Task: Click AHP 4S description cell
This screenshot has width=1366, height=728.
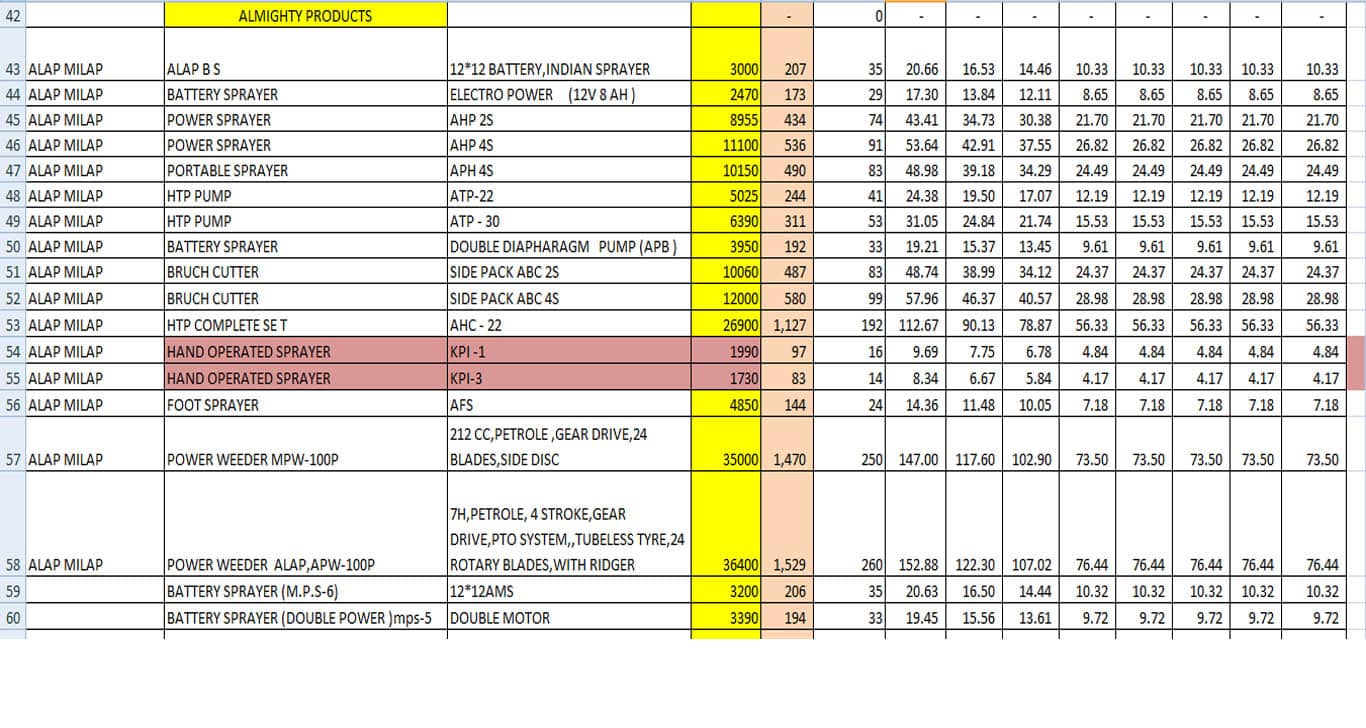Action: 569,145
